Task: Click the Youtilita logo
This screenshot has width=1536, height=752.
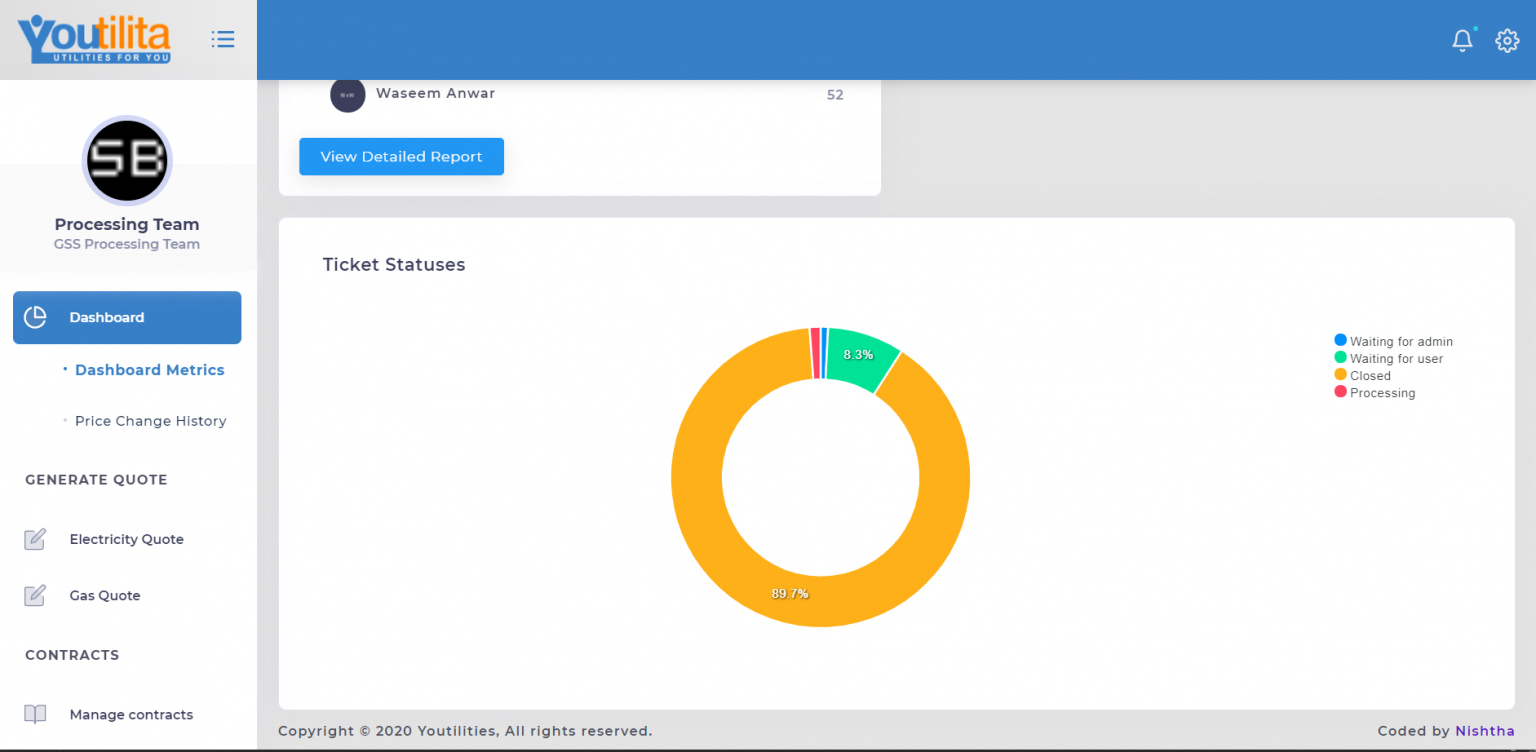Action: pos(94,39)
